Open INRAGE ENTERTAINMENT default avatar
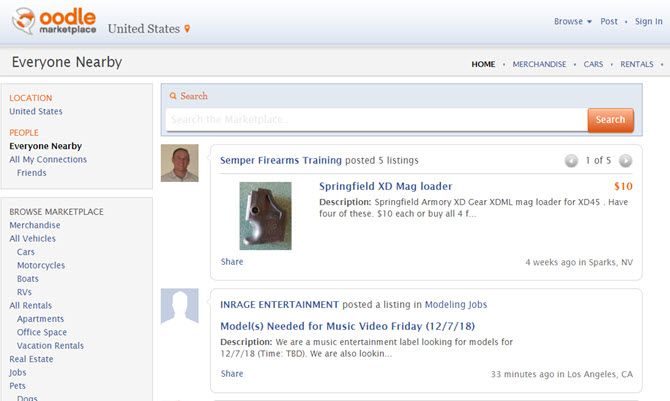Viewport: 670px width, 401px height. [x=180, y=307]
